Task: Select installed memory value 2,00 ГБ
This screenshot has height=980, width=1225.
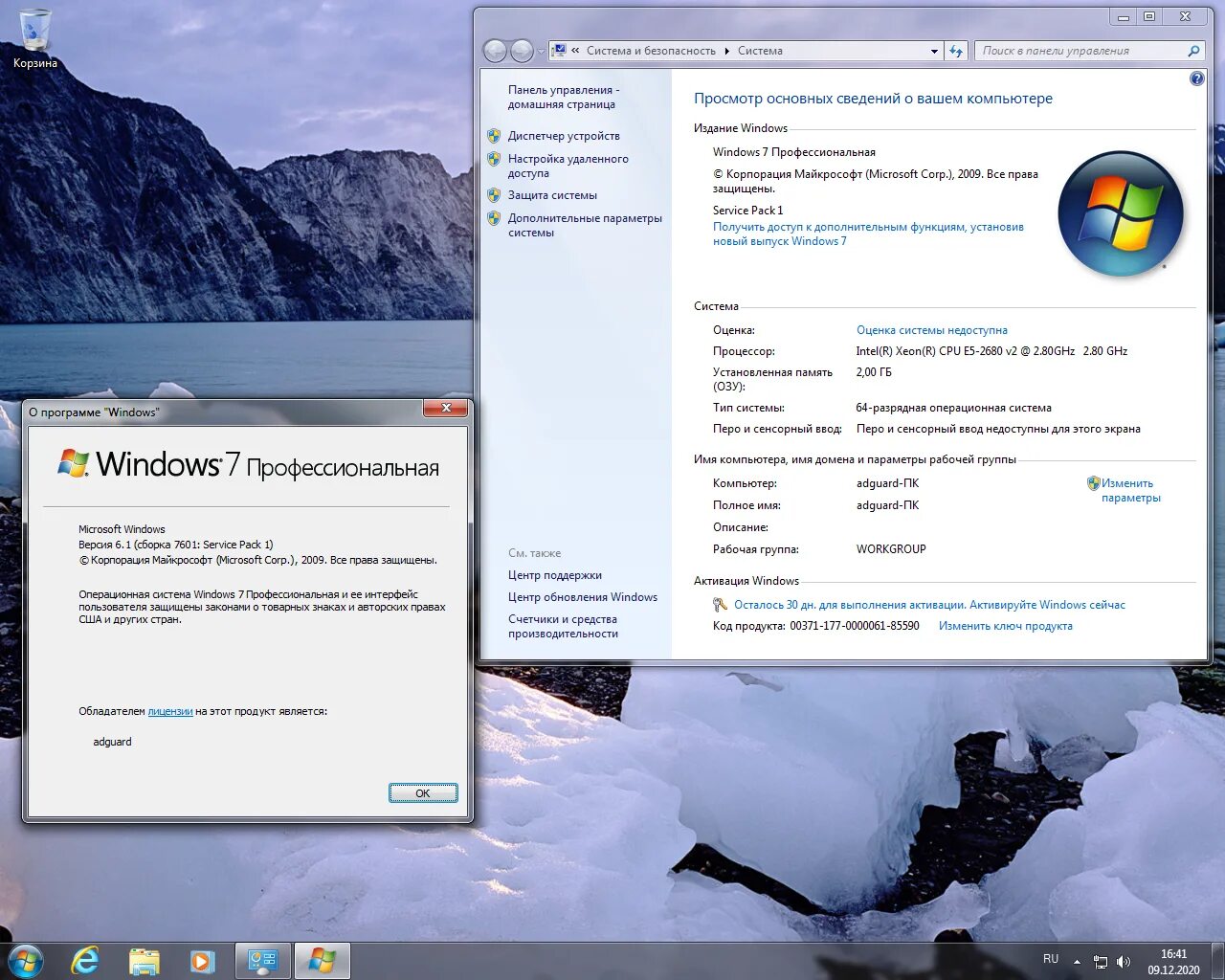Action: click(x=873, y=372)
